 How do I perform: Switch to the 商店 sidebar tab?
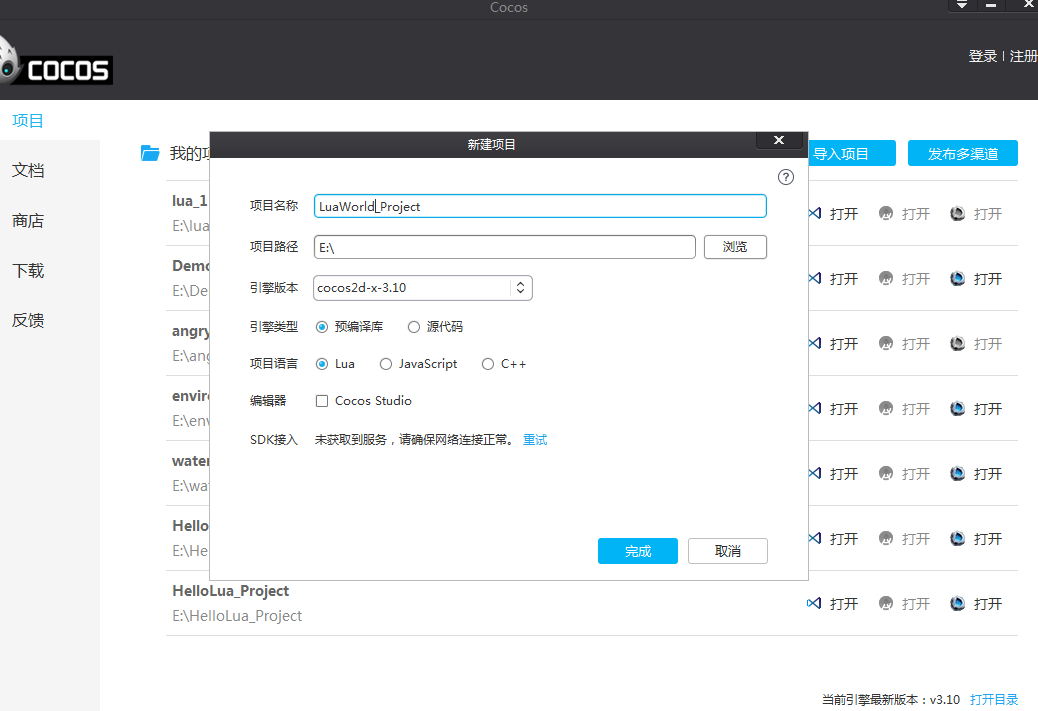tap(28, 220)
